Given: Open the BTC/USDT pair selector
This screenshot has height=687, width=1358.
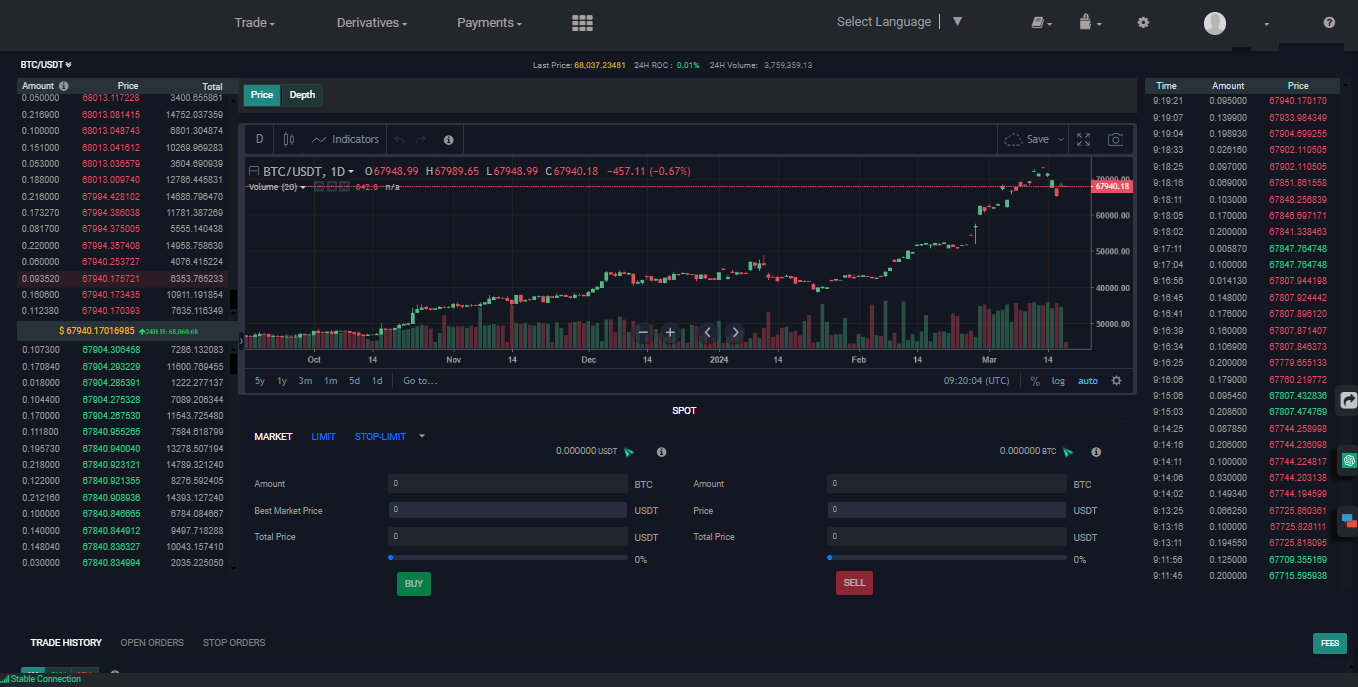Looking at the screenshot, I should point(44,64).
